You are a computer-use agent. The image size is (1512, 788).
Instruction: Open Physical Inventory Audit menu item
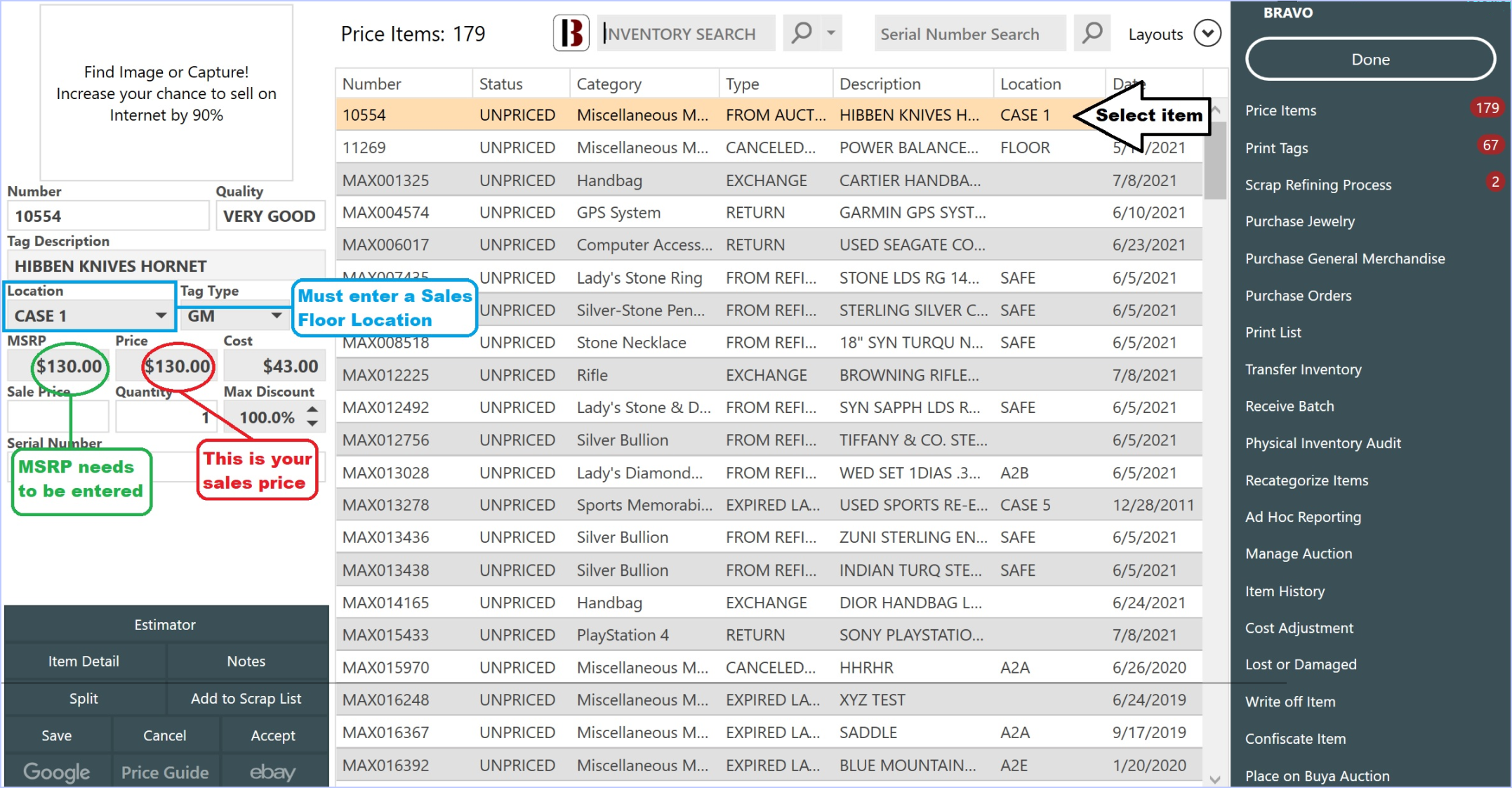1322,443
